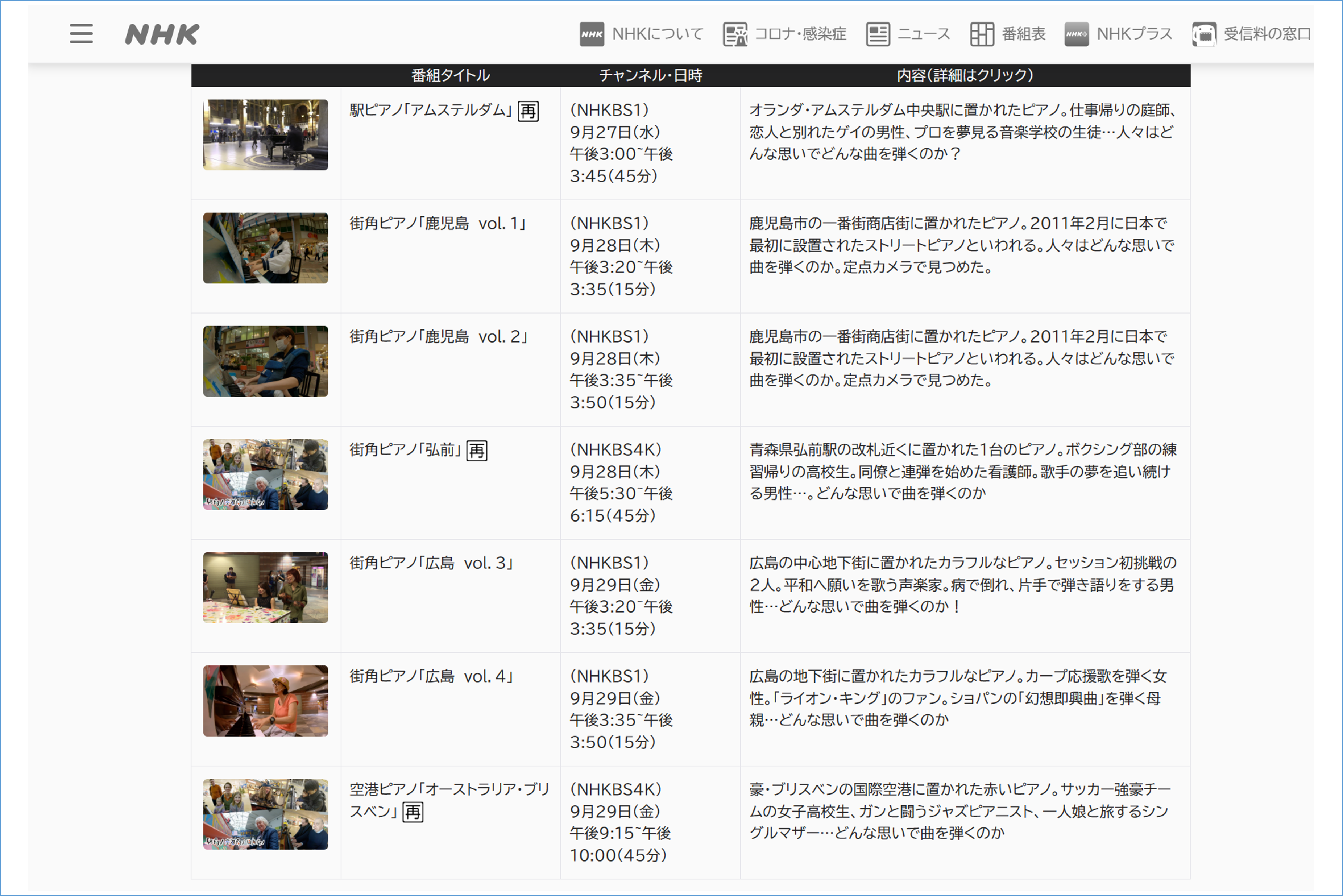The height and width of the screenshot is (896, 1343).
Task: Click the 広島 vol. 4 thumbnail
Action: point(266,701)
